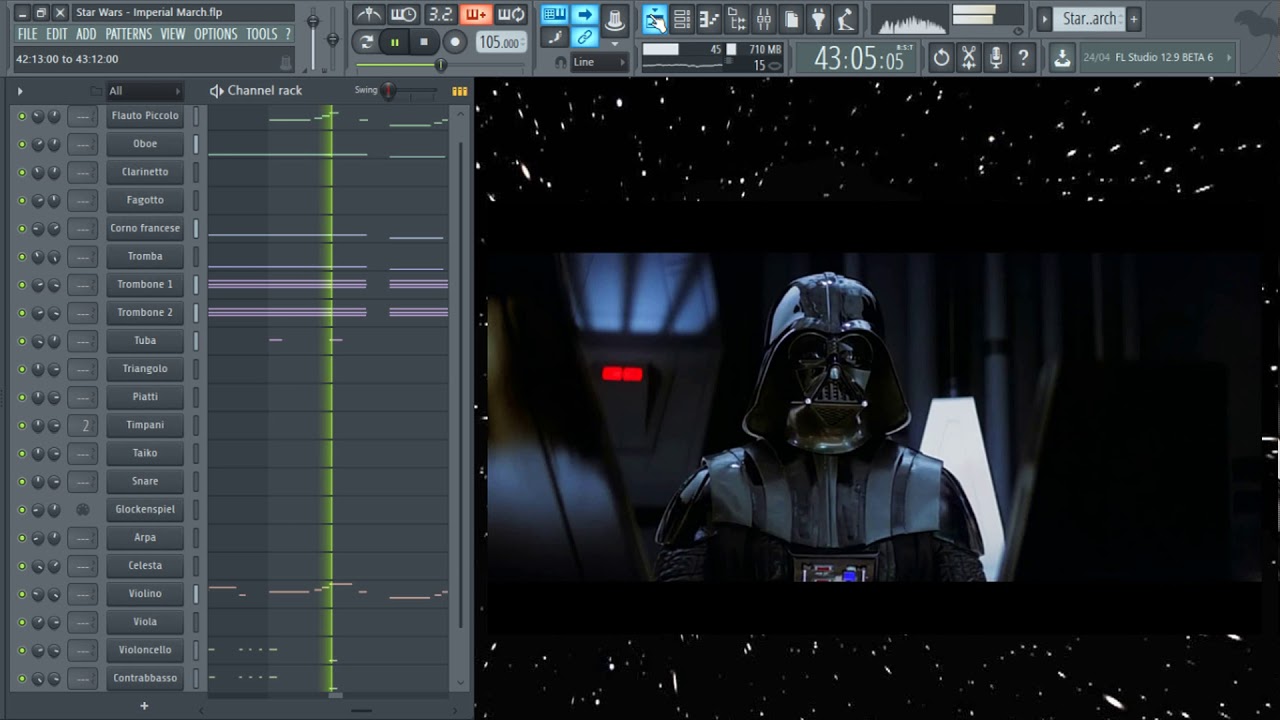The image size is (1280, 720).
Task: Select the Arpa channel button
Action: [x=145, y=538]
